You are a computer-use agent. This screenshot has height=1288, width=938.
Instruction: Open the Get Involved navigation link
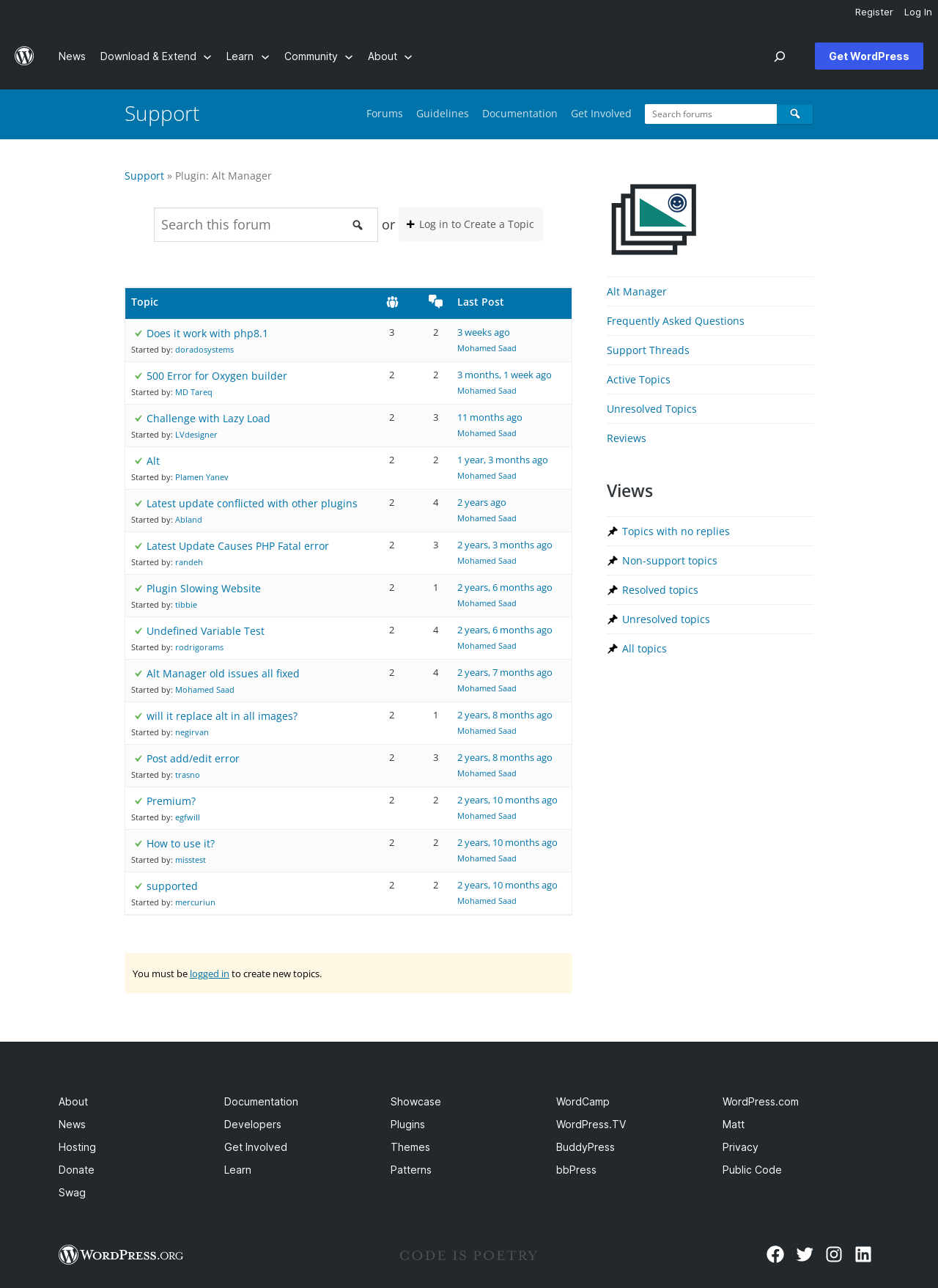[x=601, y=114]
